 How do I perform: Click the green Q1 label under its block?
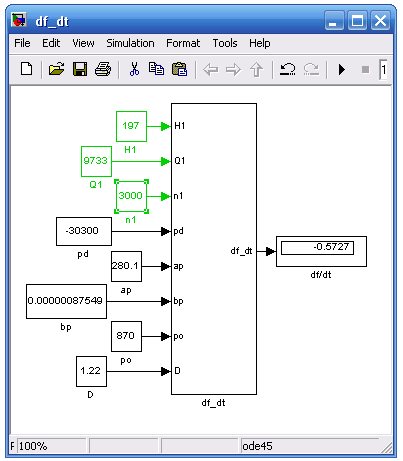tap(96, 185)
